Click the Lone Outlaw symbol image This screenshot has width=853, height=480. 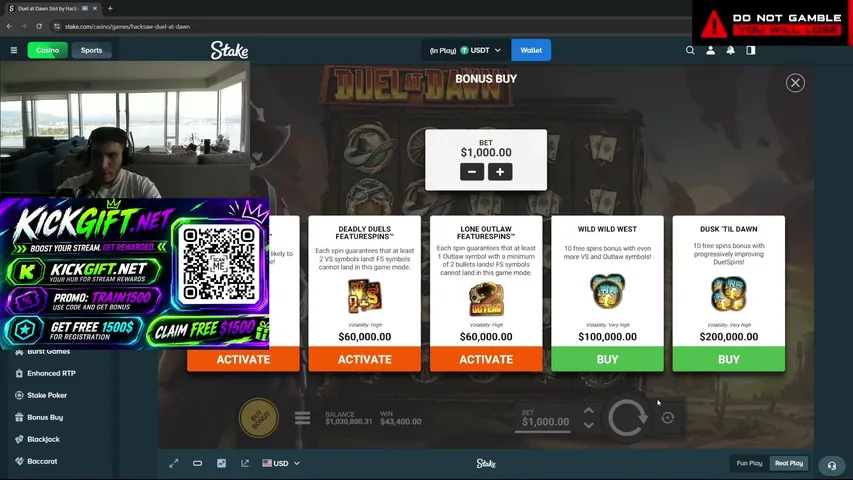(x=486, y=299)
